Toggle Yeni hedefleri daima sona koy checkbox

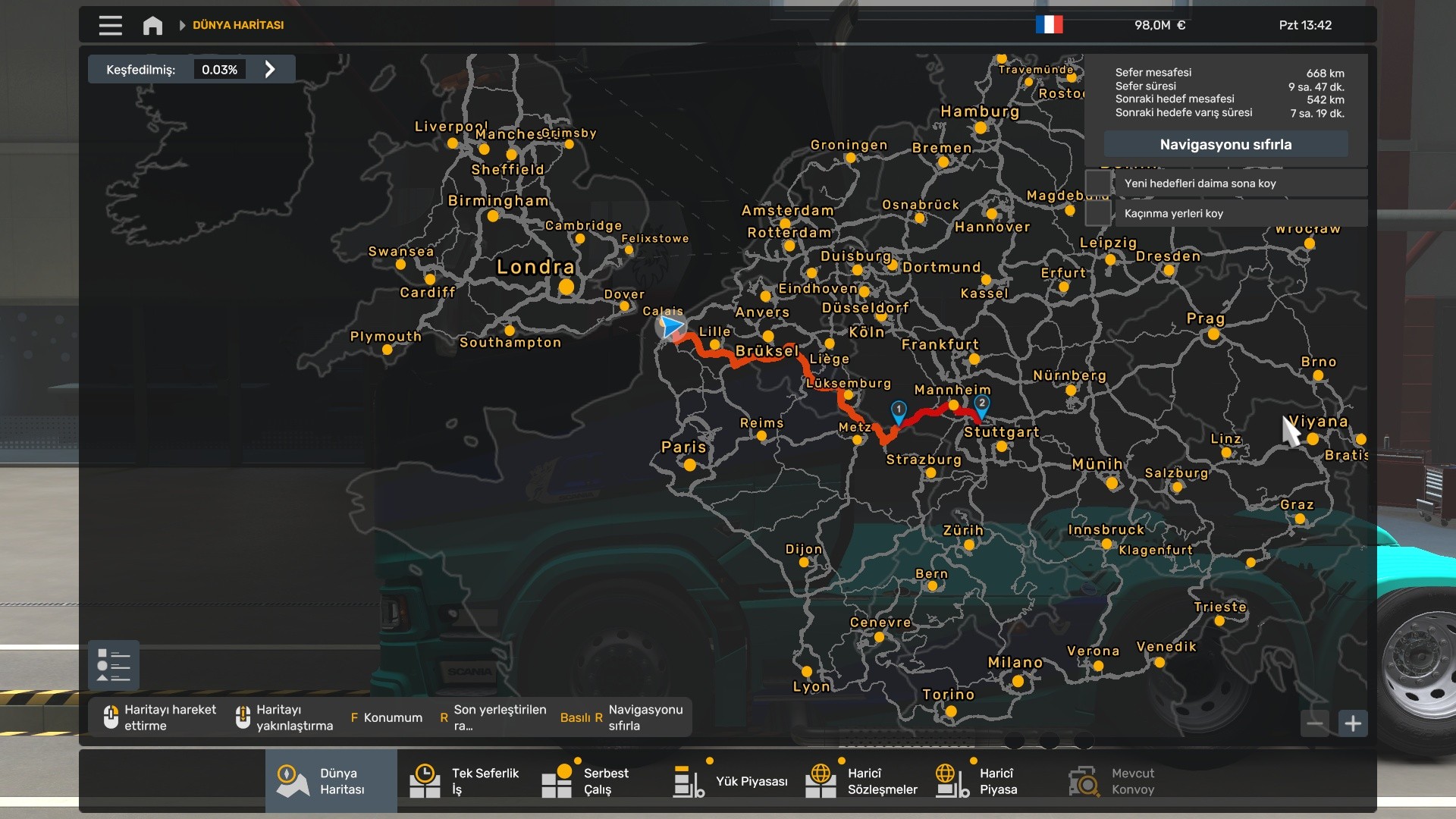tap(1098, 183)
